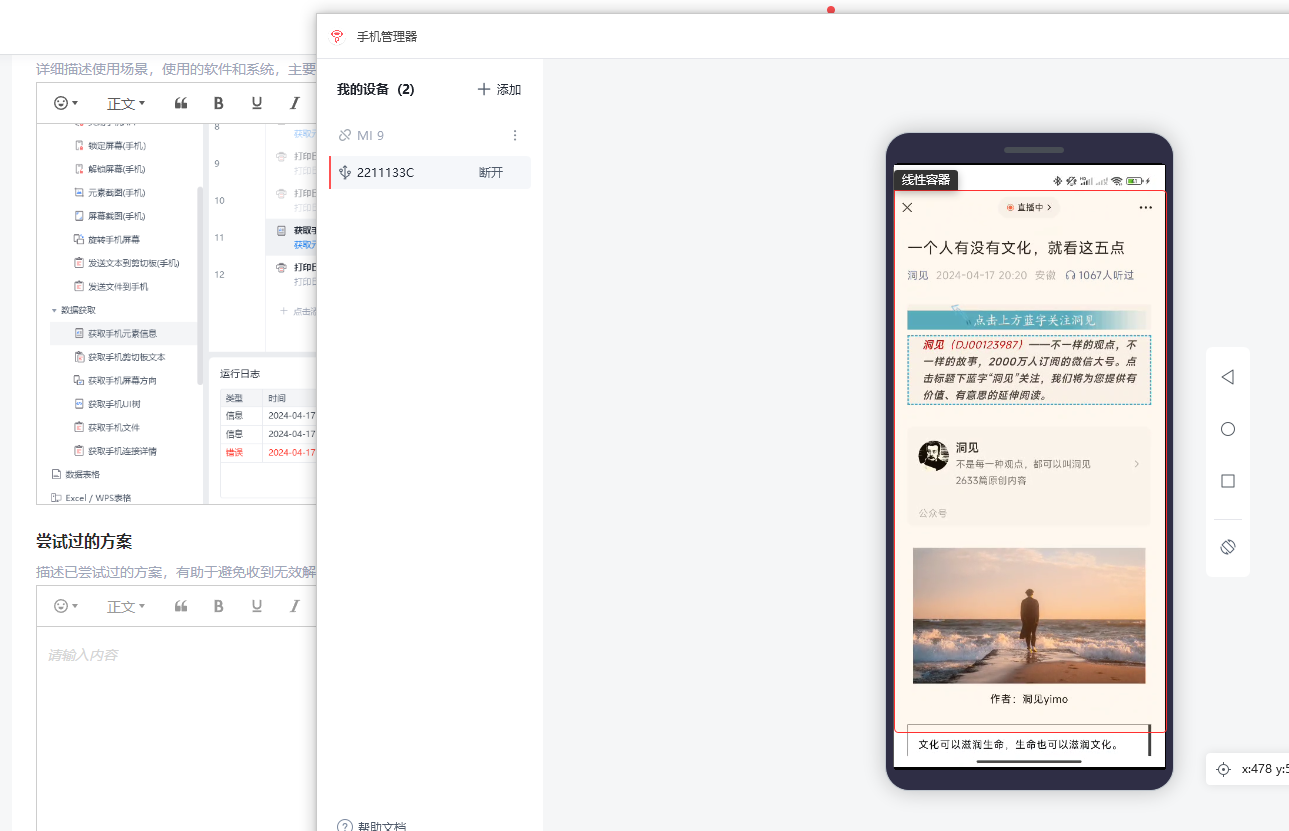Click the chevron on the 洞见 account card

coord(1136,464)
